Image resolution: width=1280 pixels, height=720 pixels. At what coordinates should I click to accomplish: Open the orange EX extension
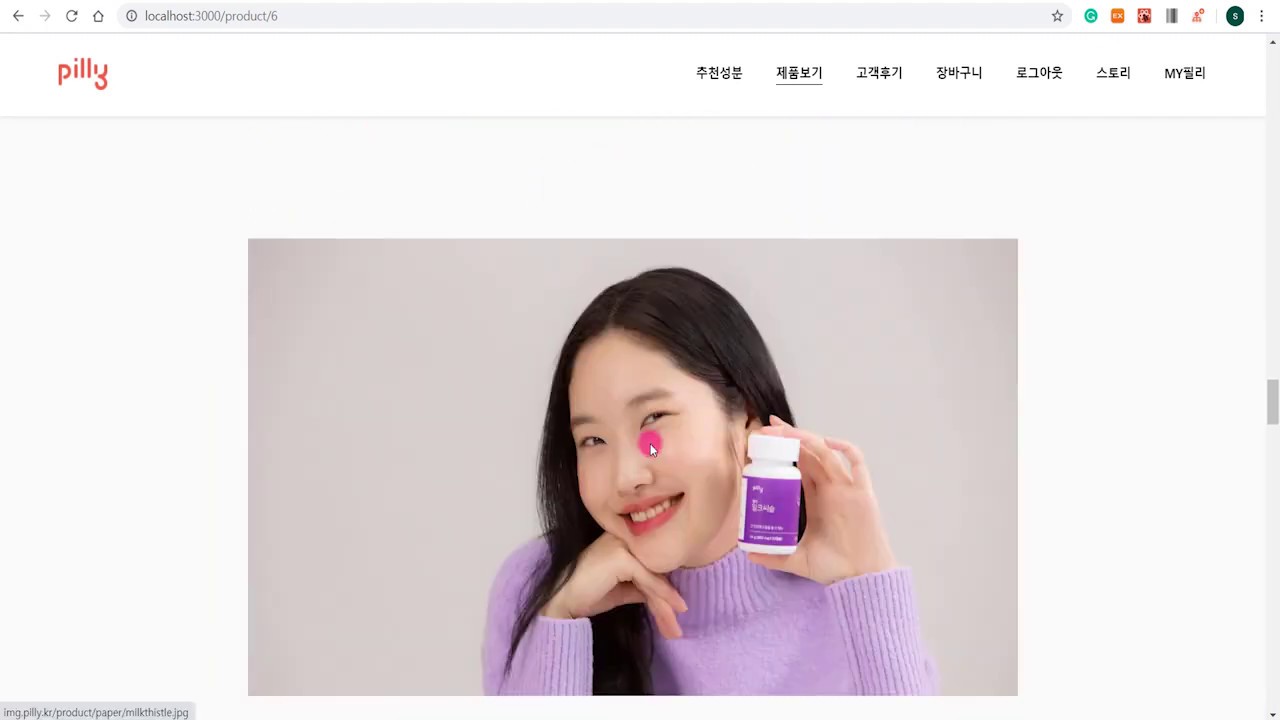pyautogui.click(x=1118, y=16)
